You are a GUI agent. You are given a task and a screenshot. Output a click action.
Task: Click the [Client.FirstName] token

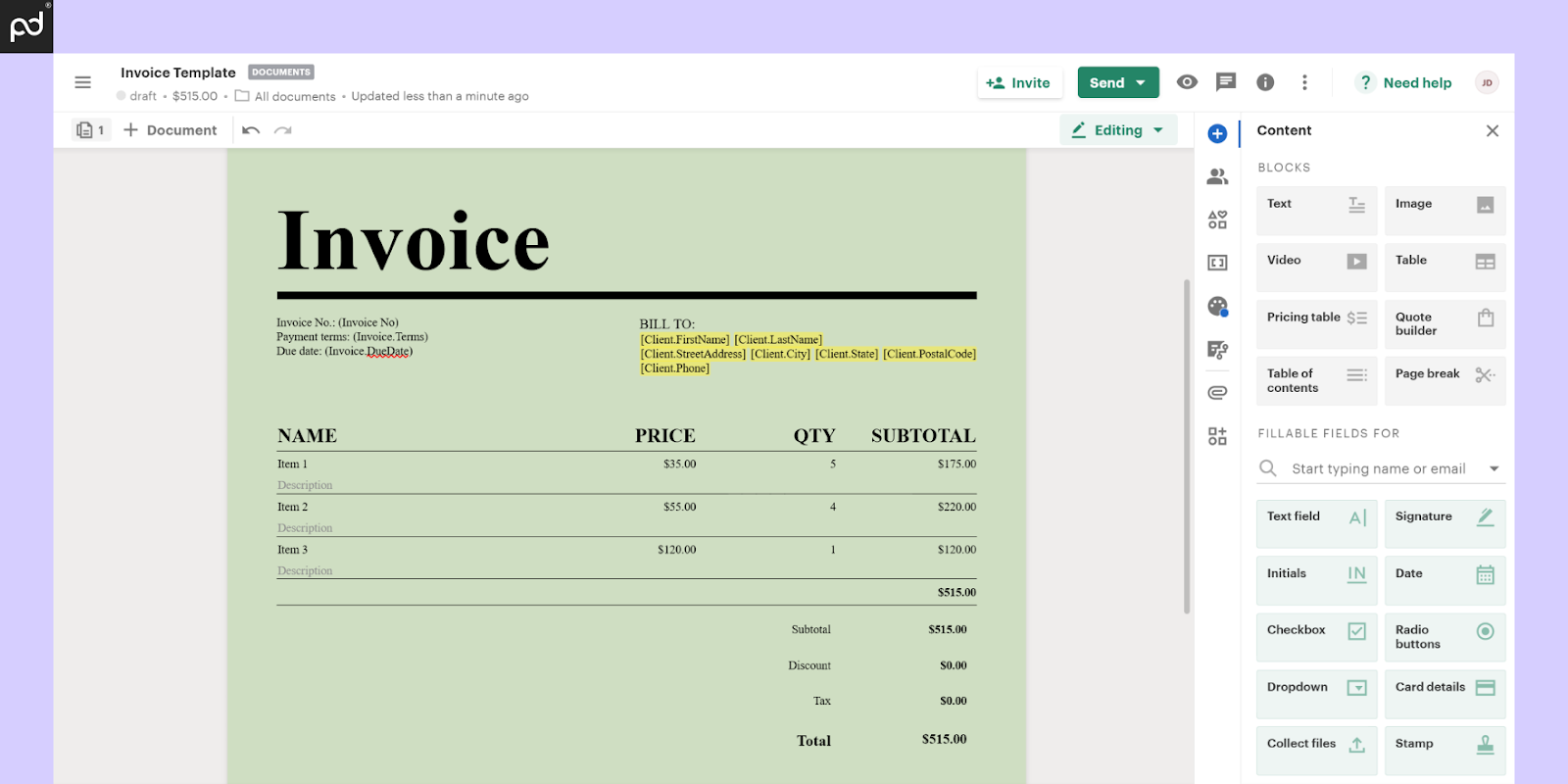pyautogui.click(x=685, y=340)
